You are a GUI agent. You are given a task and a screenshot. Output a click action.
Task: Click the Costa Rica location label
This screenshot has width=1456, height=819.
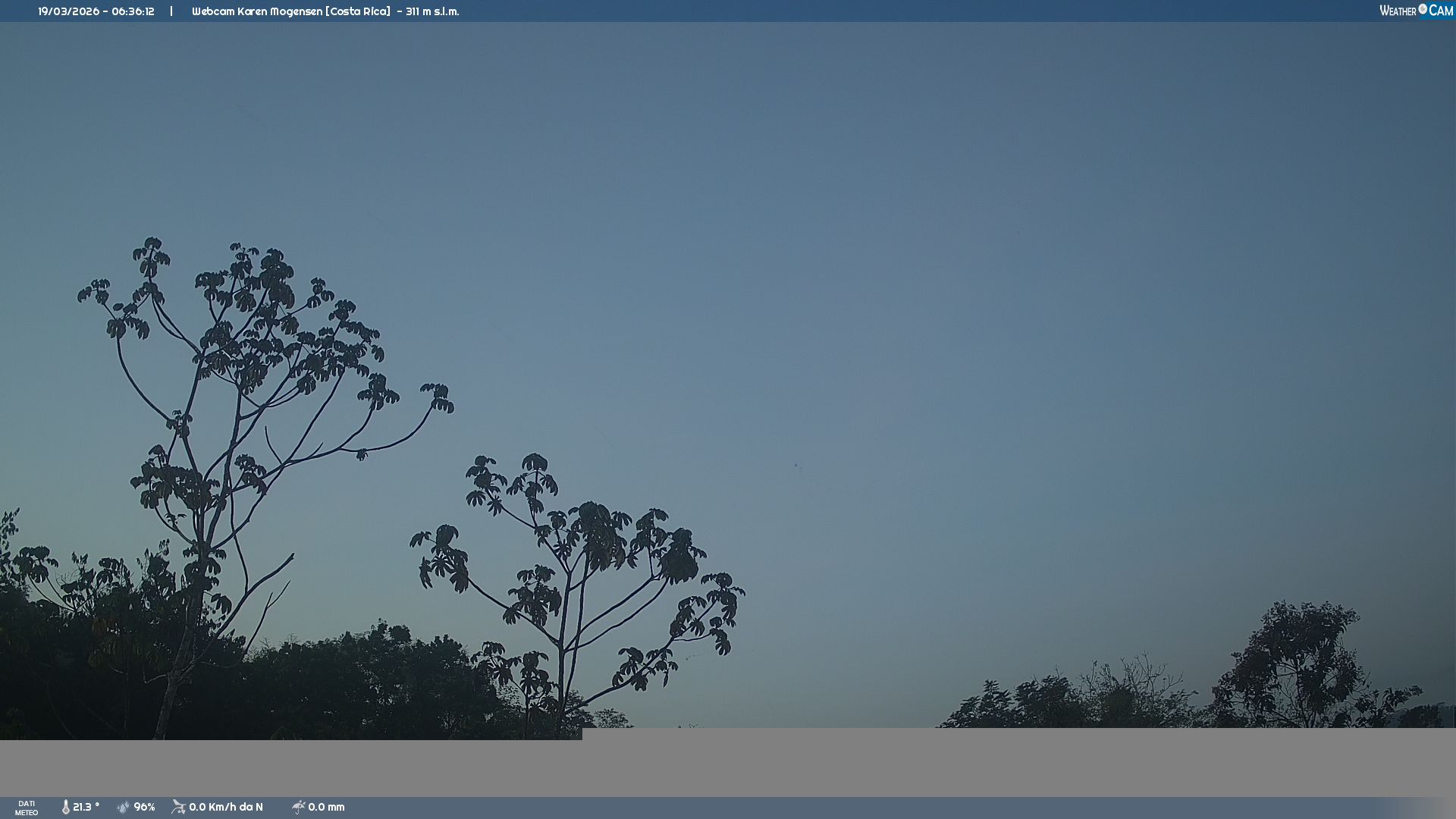[358, 11]
